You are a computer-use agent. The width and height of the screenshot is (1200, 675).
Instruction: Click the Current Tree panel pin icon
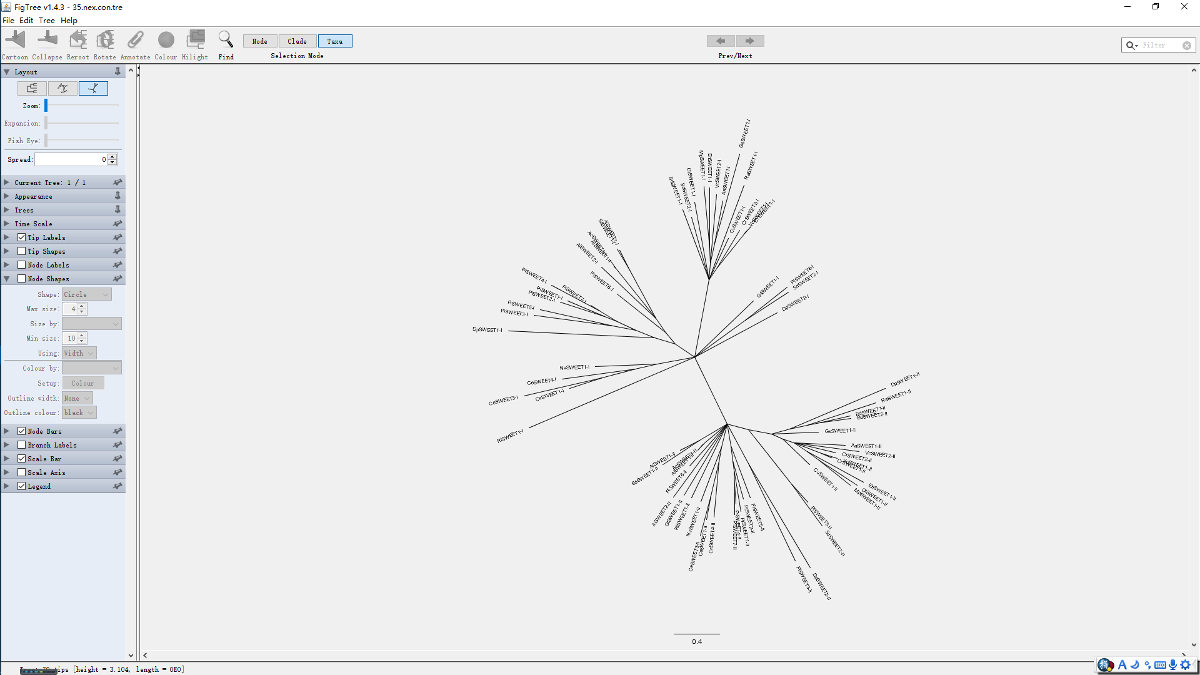(x=118, y=183)
